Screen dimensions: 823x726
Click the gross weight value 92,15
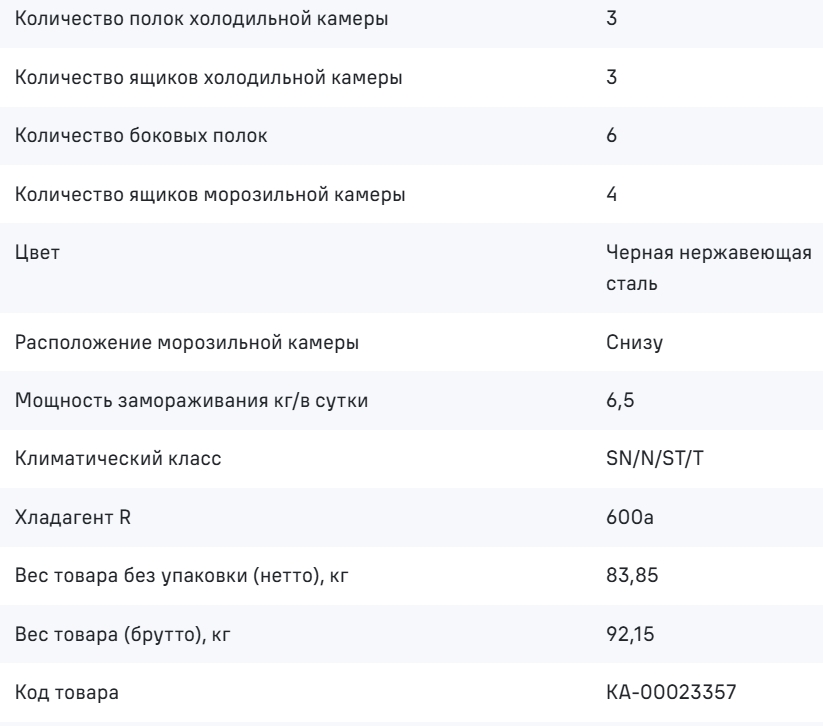(630, 635)
